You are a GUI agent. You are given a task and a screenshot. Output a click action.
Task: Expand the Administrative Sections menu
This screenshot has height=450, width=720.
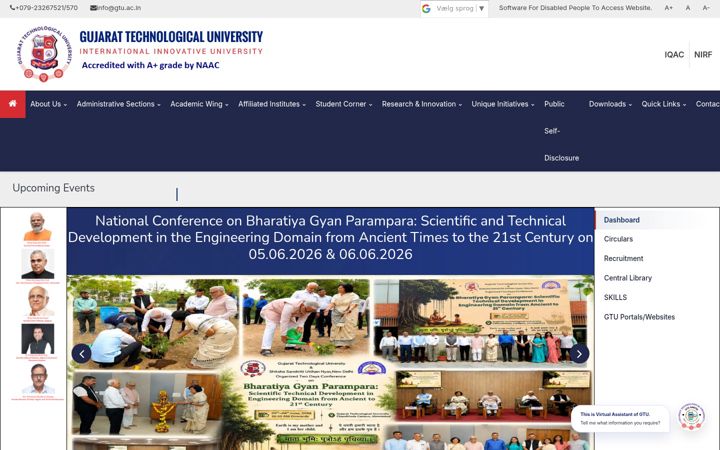(x=118, y=104)
